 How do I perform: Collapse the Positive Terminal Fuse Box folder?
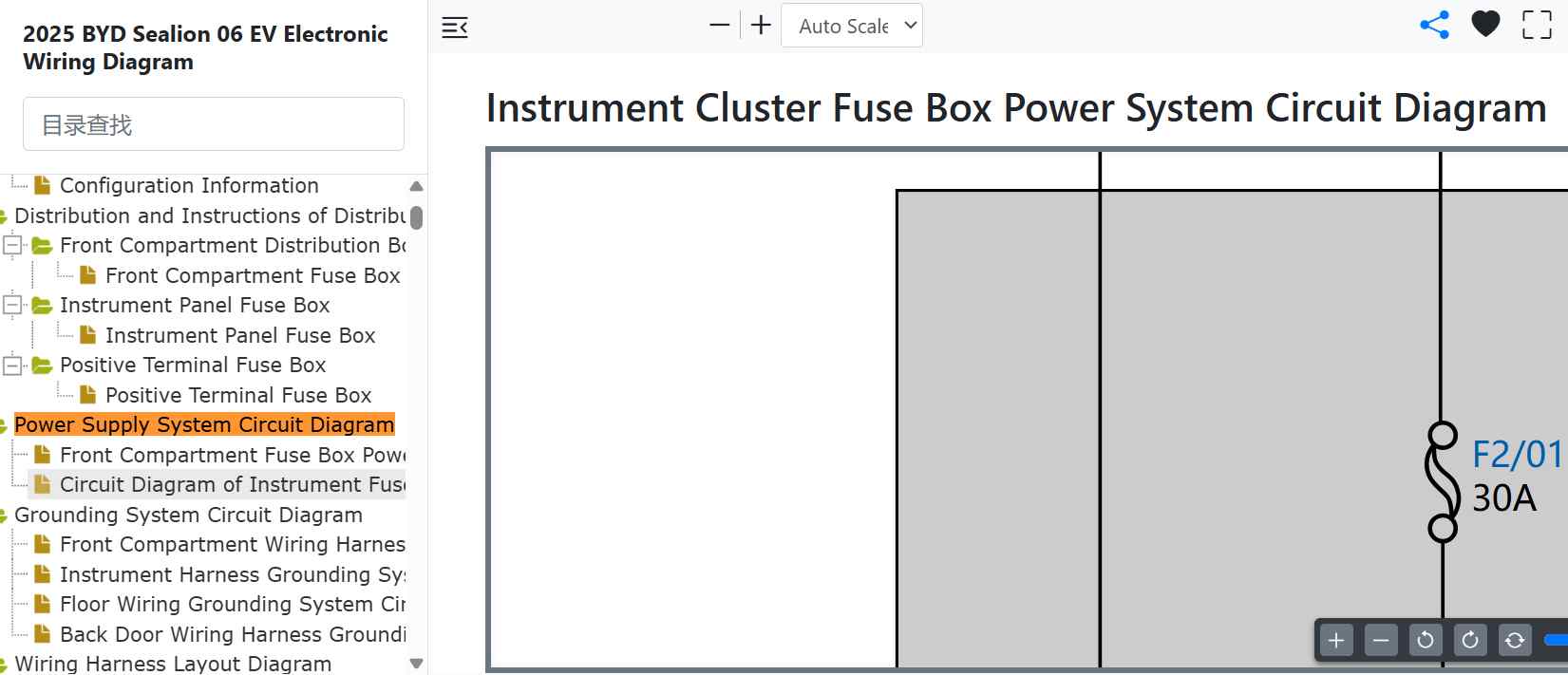click(12, 366)
